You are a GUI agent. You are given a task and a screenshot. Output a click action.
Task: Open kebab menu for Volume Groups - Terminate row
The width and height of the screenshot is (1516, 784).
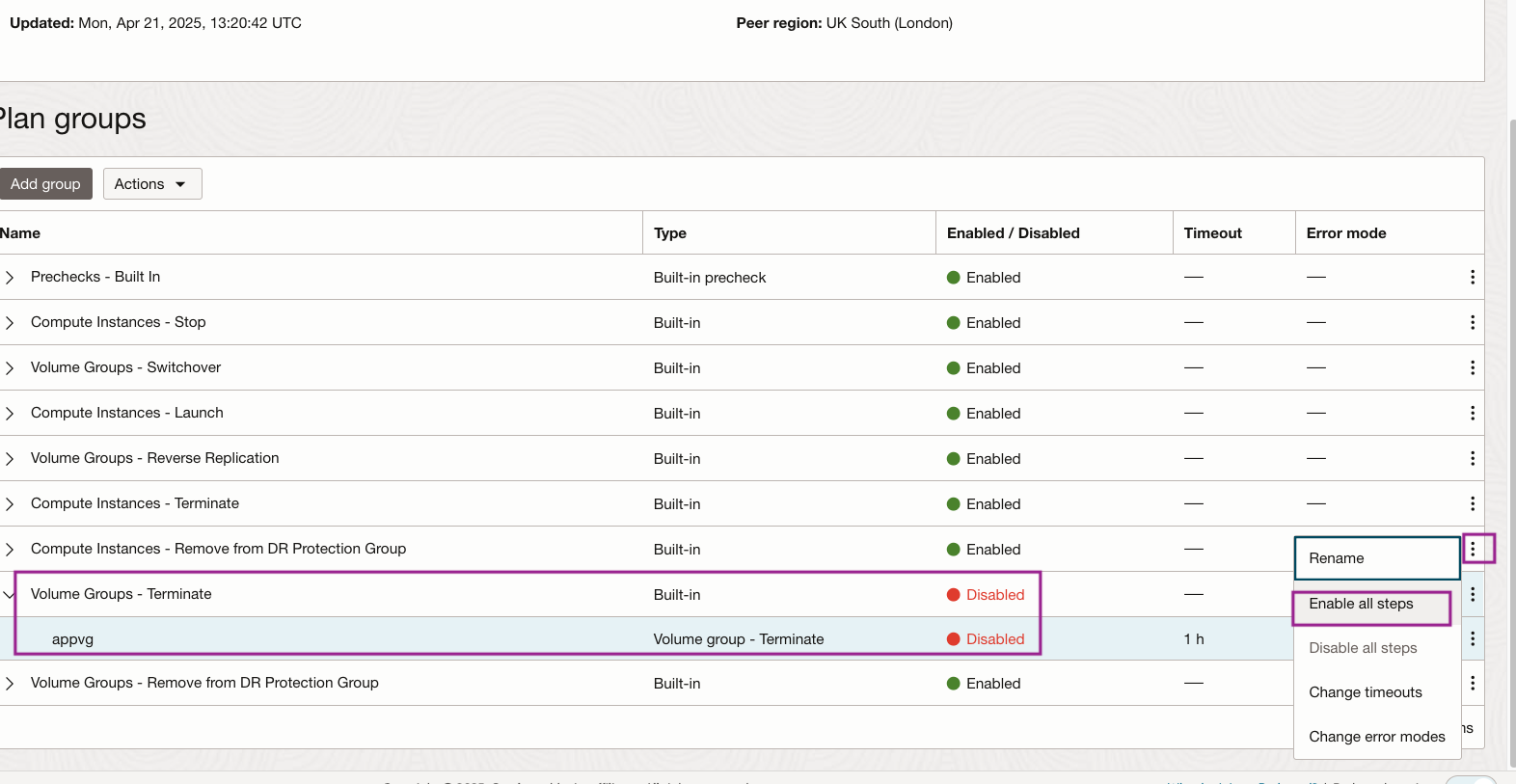[x=1473, y=595]
